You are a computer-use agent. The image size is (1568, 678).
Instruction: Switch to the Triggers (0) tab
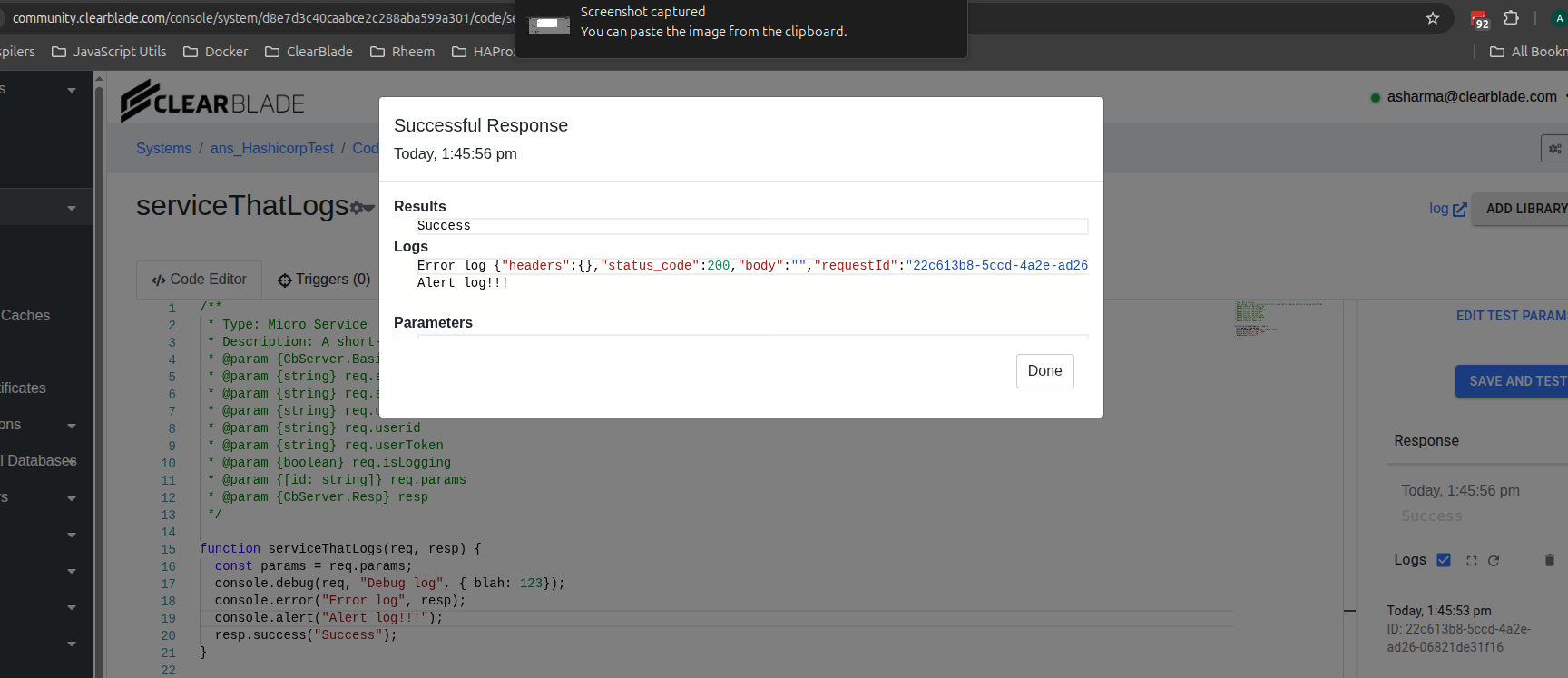tap(324, 280)
